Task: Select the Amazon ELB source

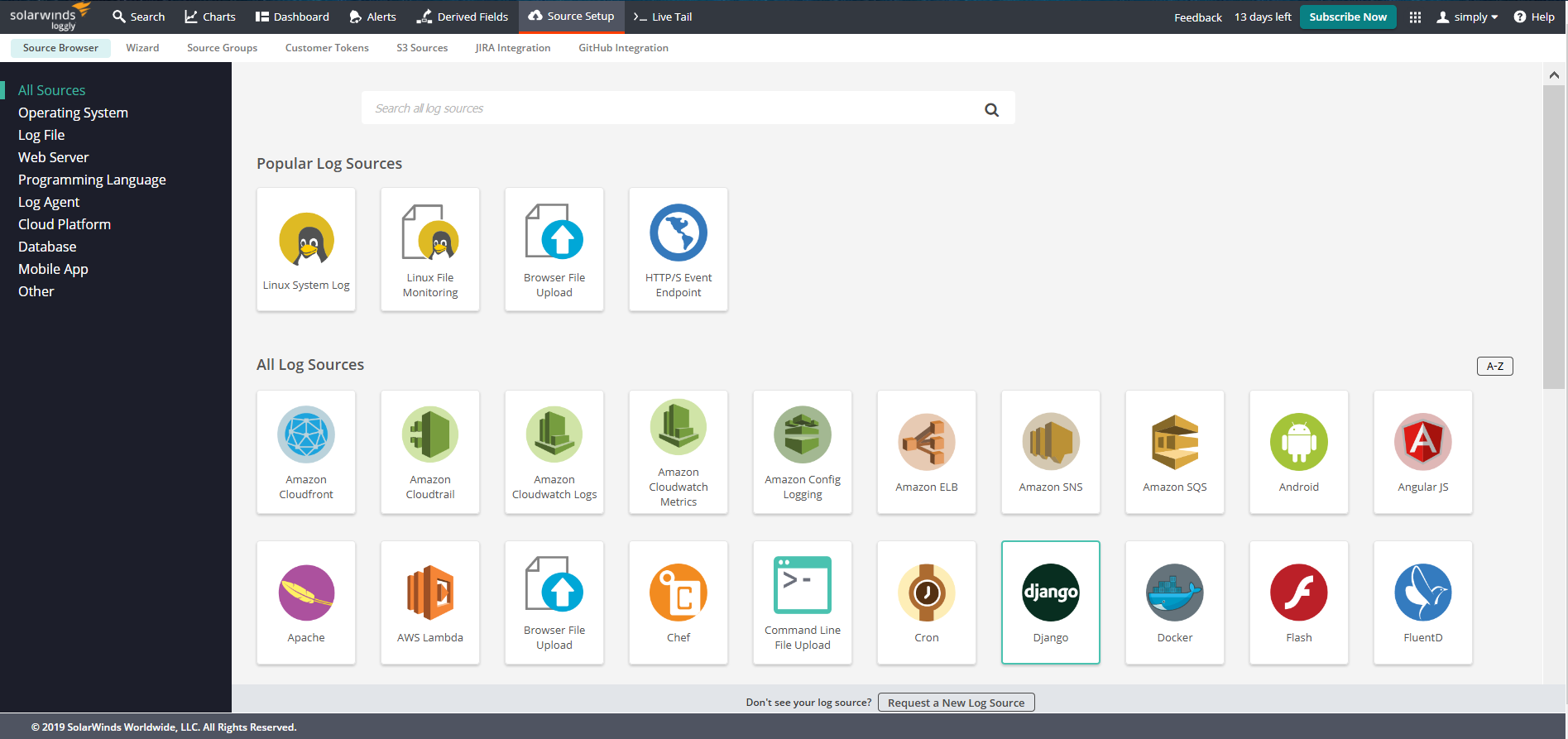Action: coord(927,452)
